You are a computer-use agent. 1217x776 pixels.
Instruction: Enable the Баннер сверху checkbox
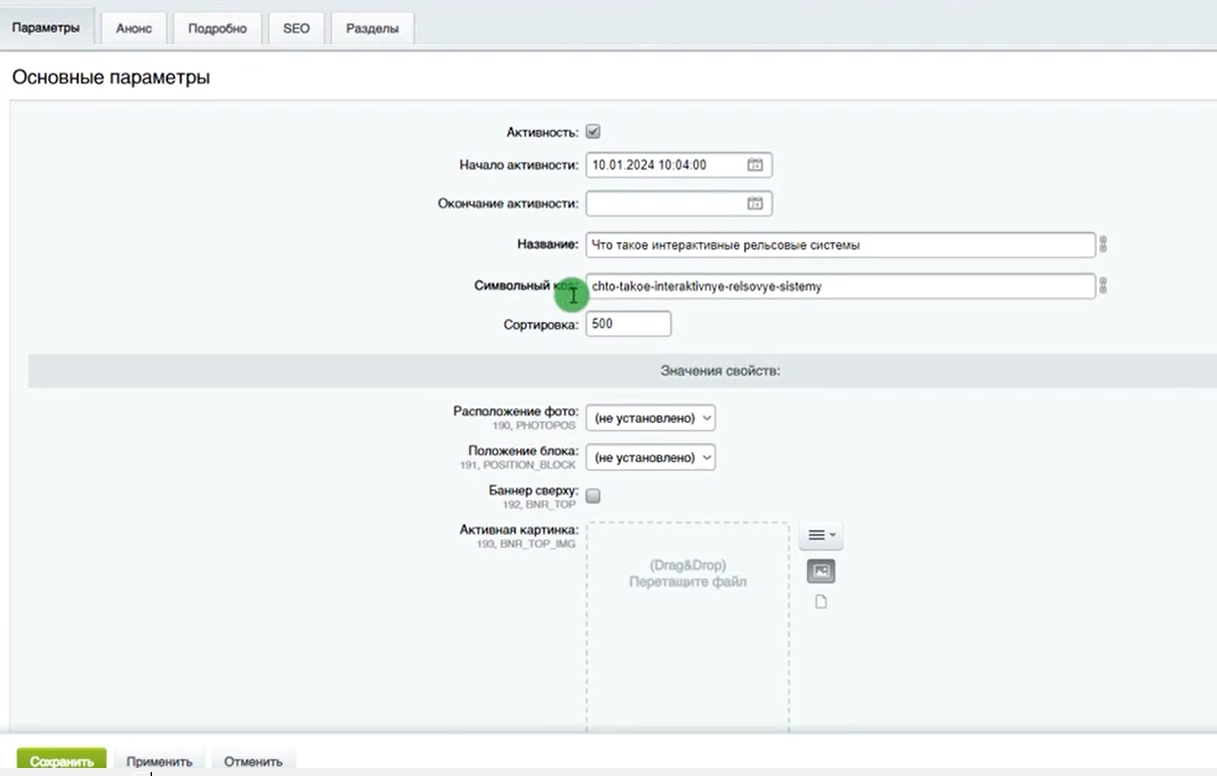[x=593, y=496]
